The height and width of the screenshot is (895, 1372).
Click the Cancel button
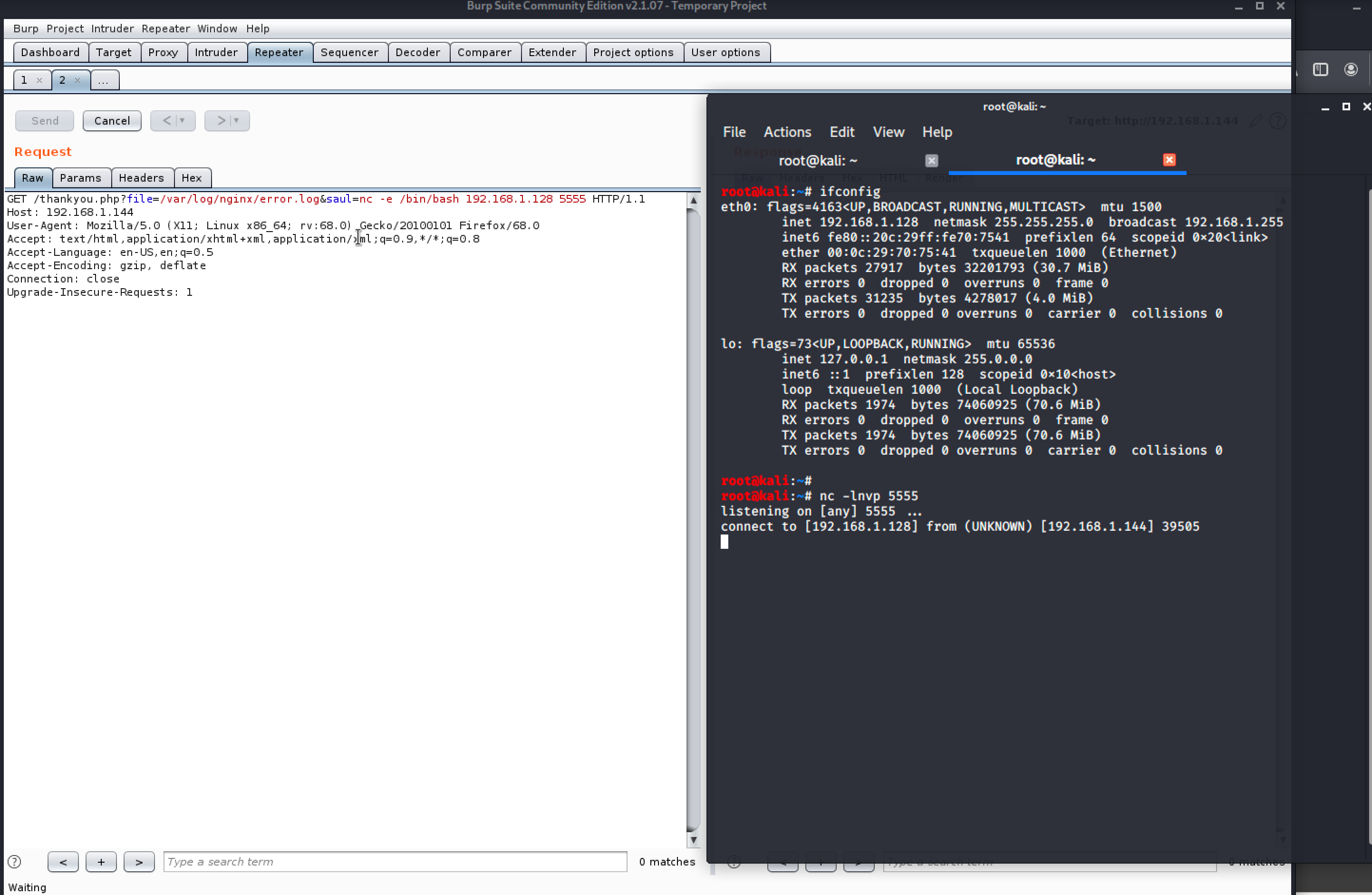112,120
